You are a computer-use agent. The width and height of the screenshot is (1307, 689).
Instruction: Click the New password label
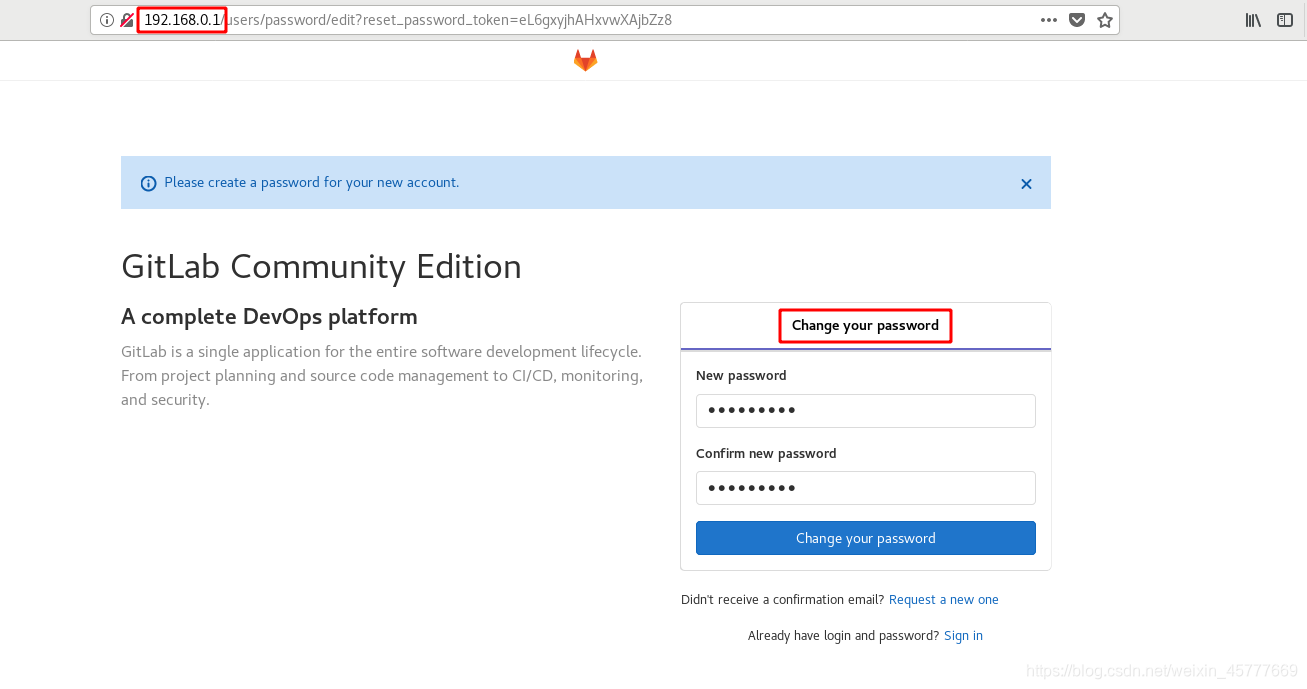[x=741, y=376]
